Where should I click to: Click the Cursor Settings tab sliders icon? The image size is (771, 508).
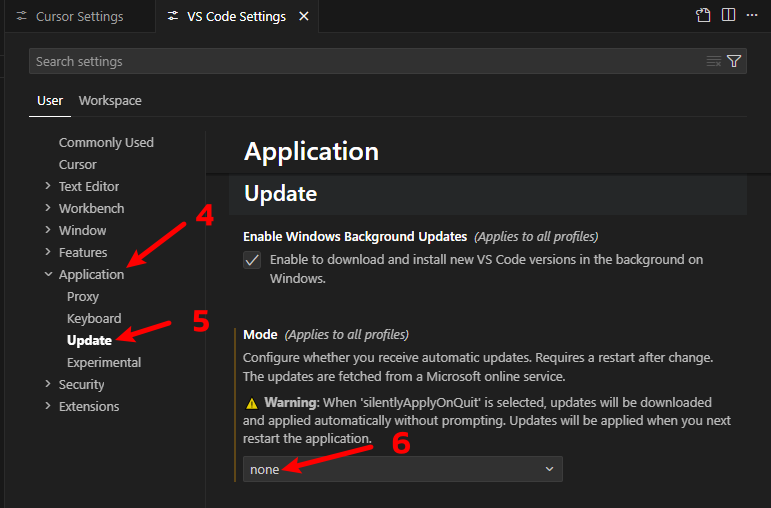pyautogui.click(x=22, y=16)
